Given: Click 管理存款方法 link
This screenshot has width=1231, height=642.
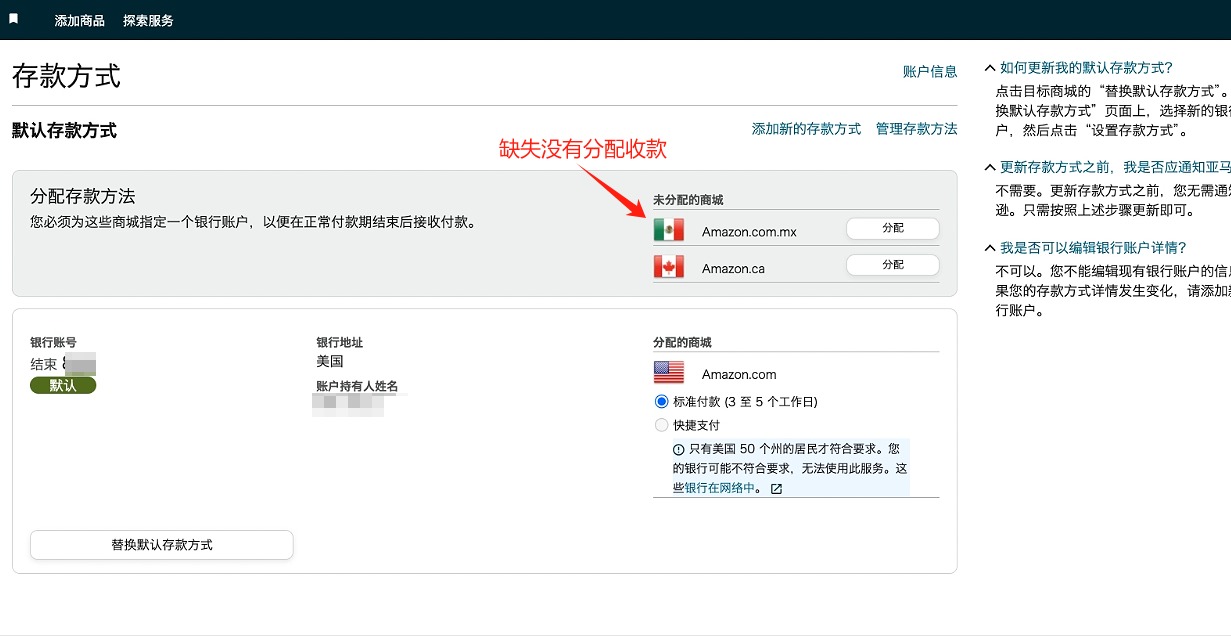Looking at the screenshot, I should coord(916,129).
